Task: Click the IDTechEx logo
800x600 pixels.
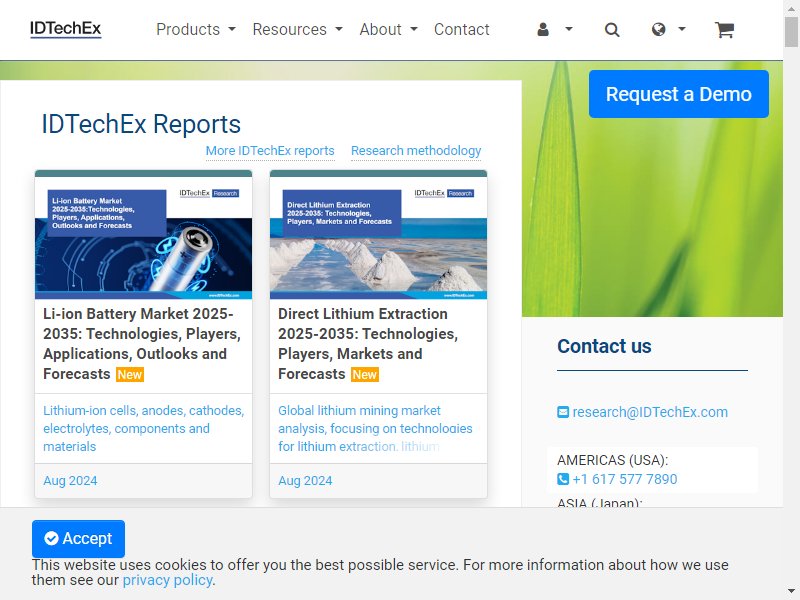Action: tap(66, 29)
